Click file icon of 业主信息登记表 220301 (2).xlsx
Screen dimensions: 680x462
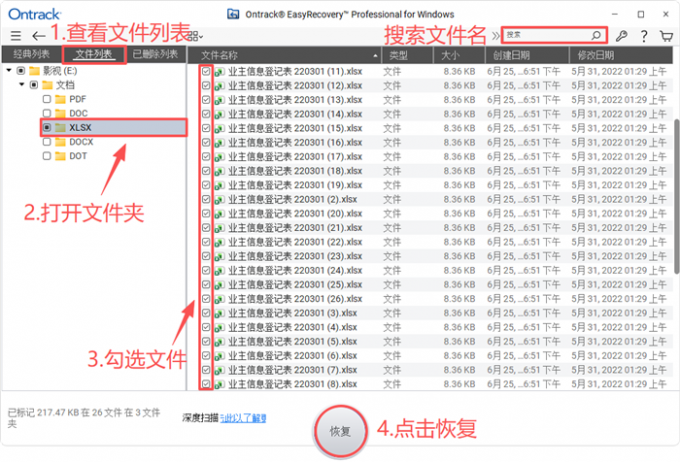[x=220, y=200]
